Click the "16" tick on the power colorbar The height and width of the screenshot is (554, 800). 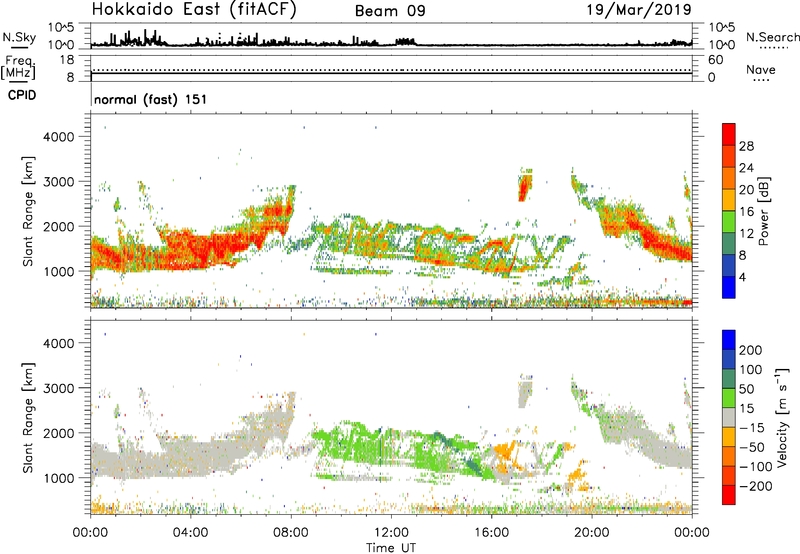click(746, 212)
